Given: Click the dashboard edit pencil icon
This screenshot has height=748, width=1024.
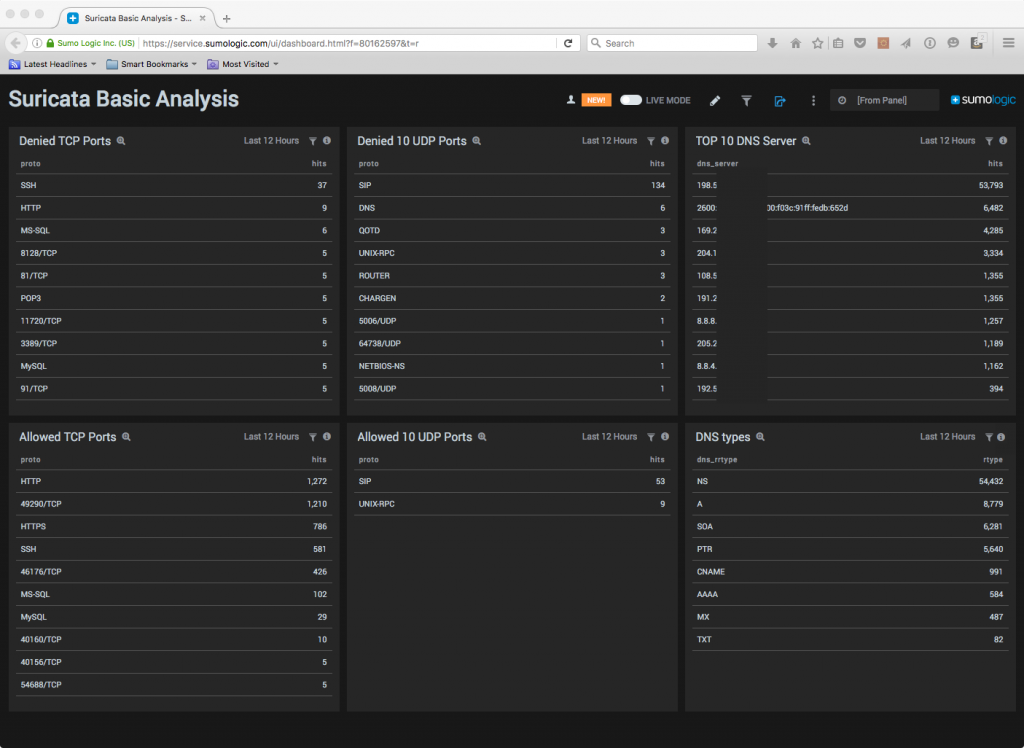Looking at the screenshot, I should coord(715,101).
